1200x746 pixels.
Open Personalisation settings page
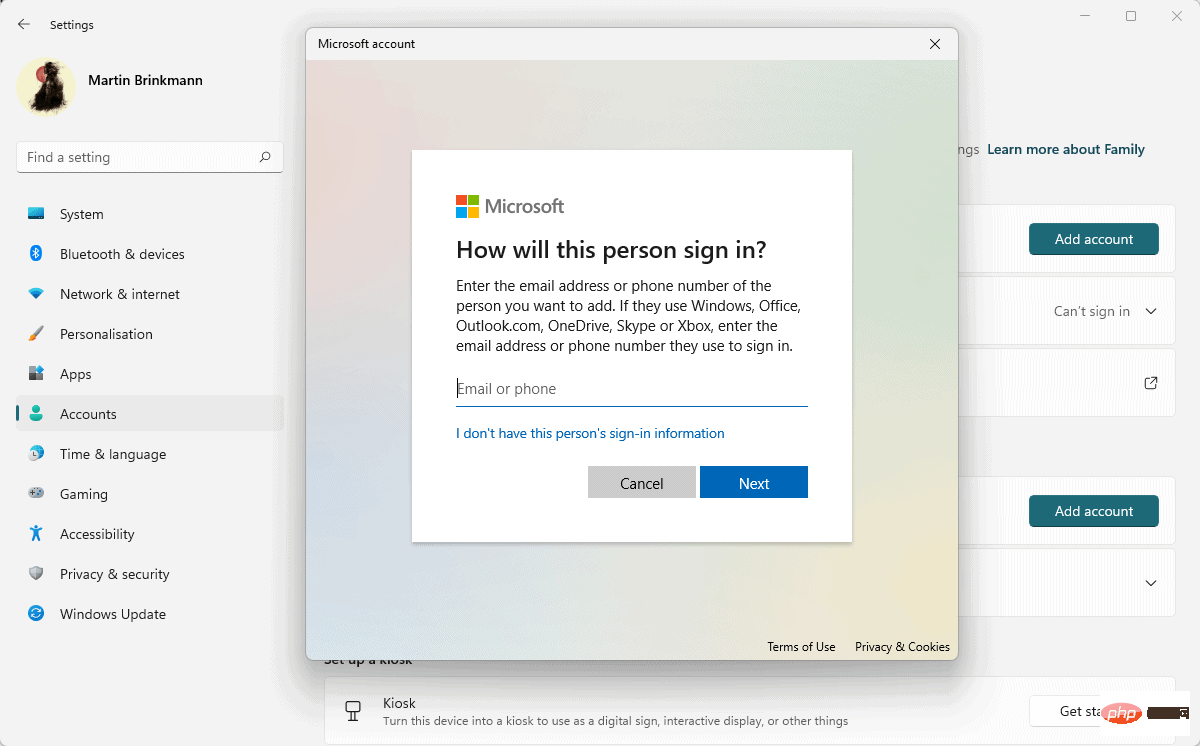[x=150, y=334]
